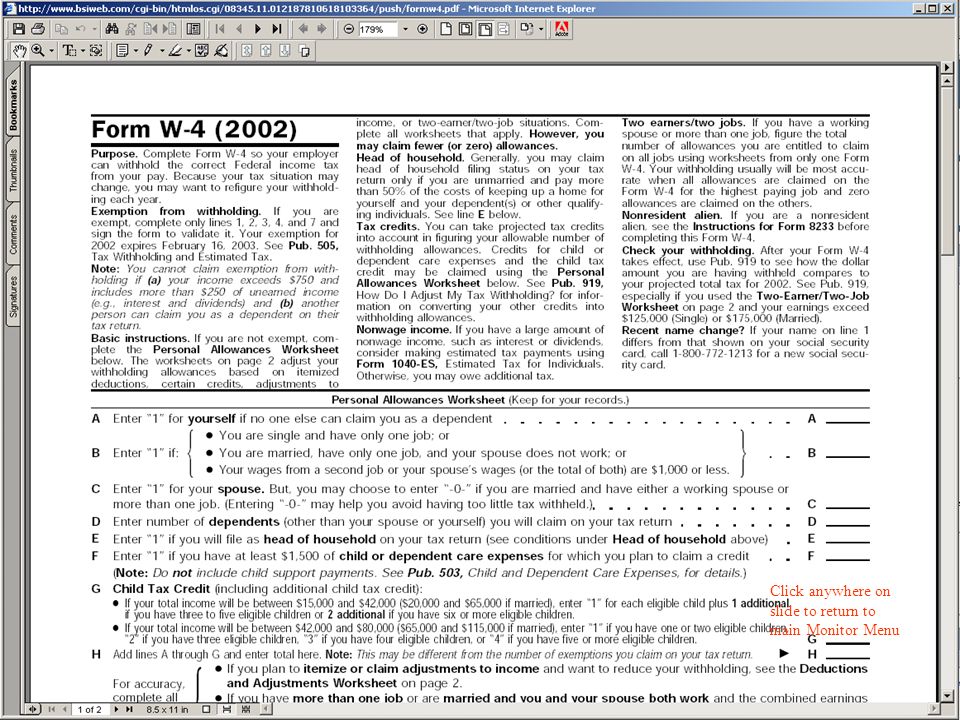Viewport: 960px width, 720px height.
Task: Set view to Fit Width icon
Action: pyautogui.click(x=485, y=29)
